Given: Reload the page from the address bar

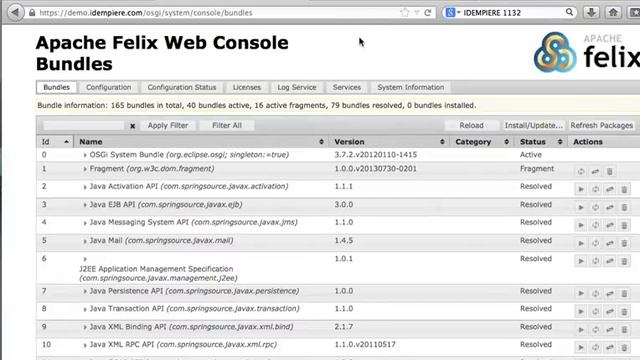Looking at the screenshot, I should 428,13.
